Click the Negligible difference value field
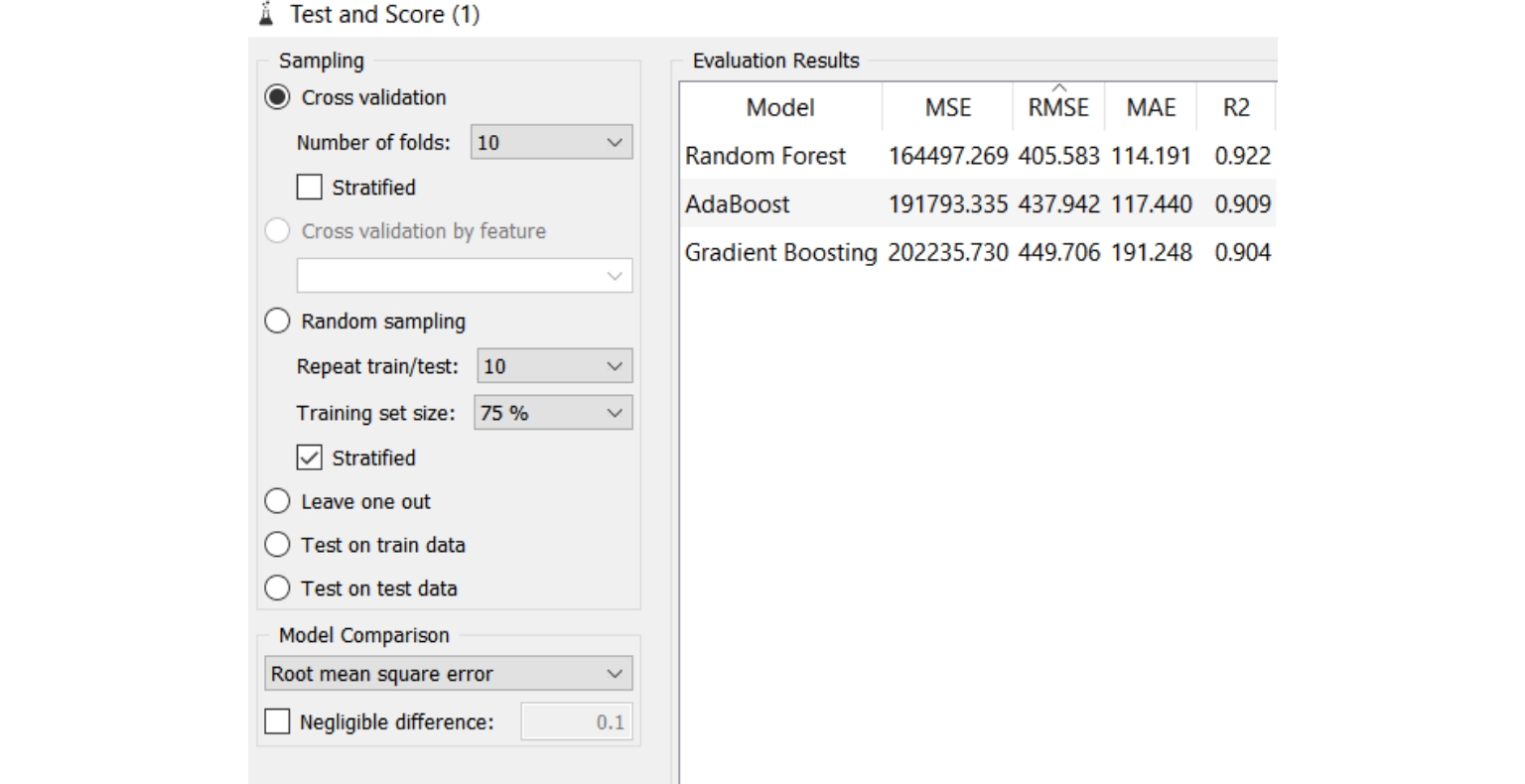The height and width of the screenshot is (784, 1525). [576, 721]
